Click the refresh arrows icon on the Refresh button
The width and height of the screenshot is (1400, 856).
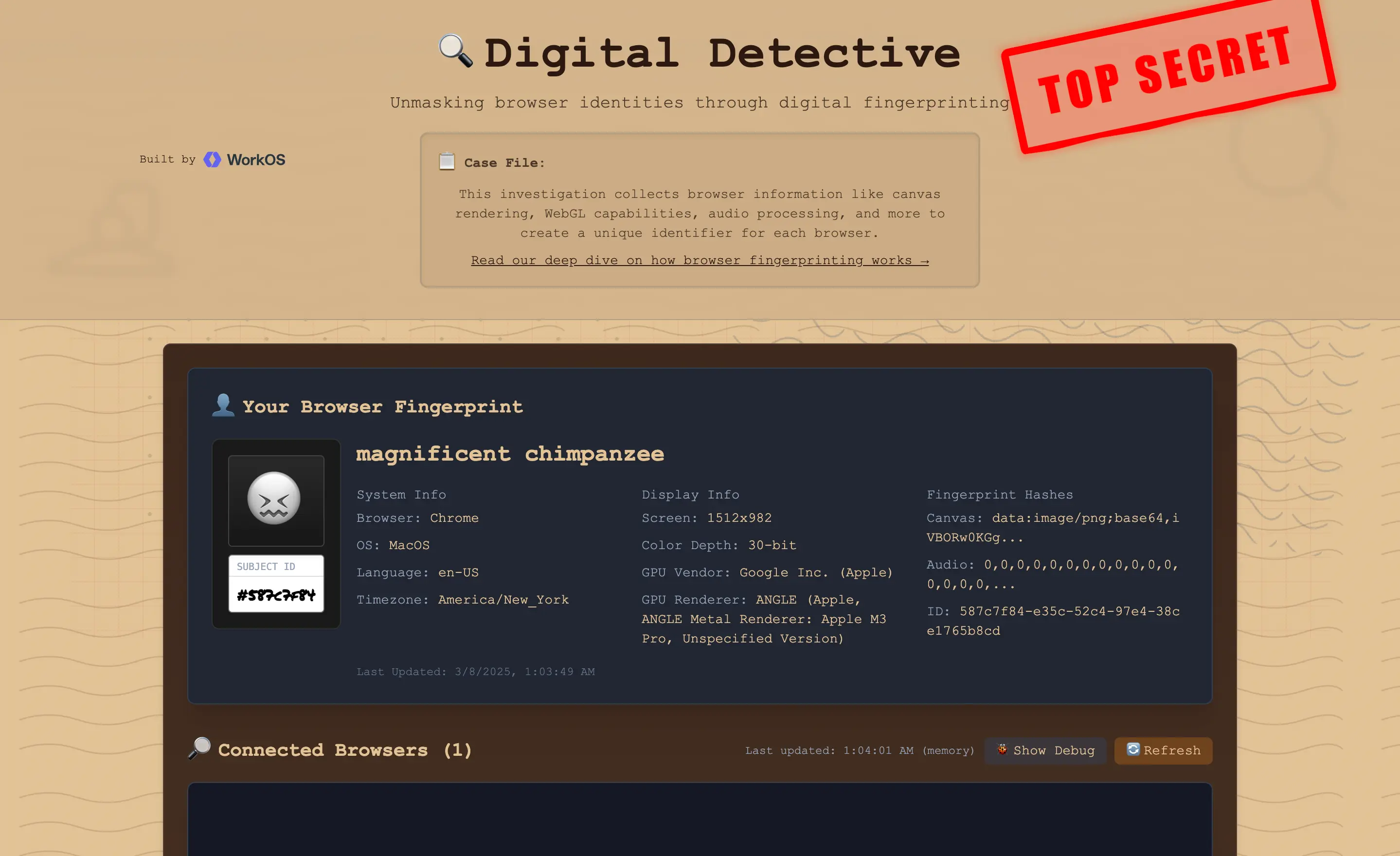1134,750
